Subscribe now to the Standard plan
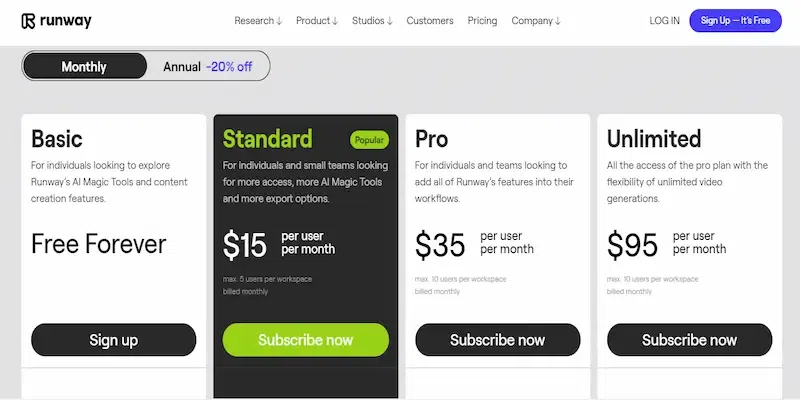The width and height of the screenshot is (800, 400). coord(305,340)
